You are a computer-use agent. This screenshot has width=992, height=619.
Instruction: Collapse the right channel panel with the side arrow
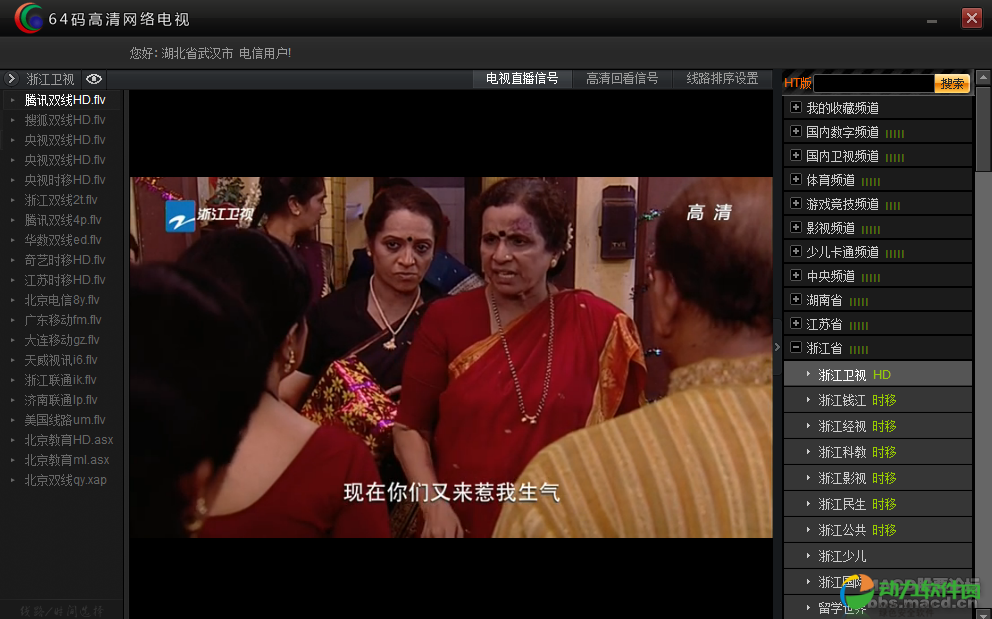pos(777,346)
